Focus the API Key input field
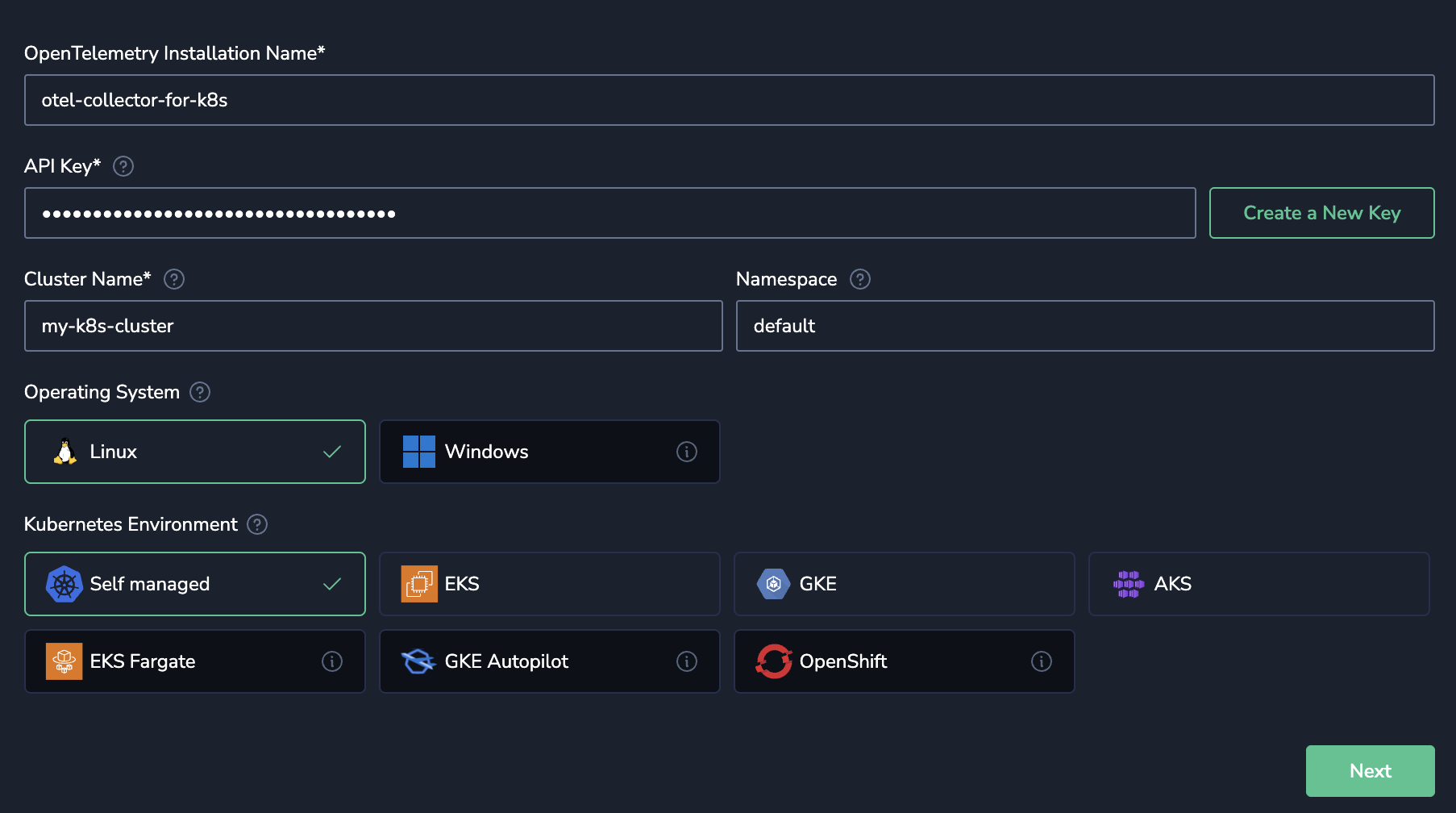1456x813 pixels. pos(609,213)
